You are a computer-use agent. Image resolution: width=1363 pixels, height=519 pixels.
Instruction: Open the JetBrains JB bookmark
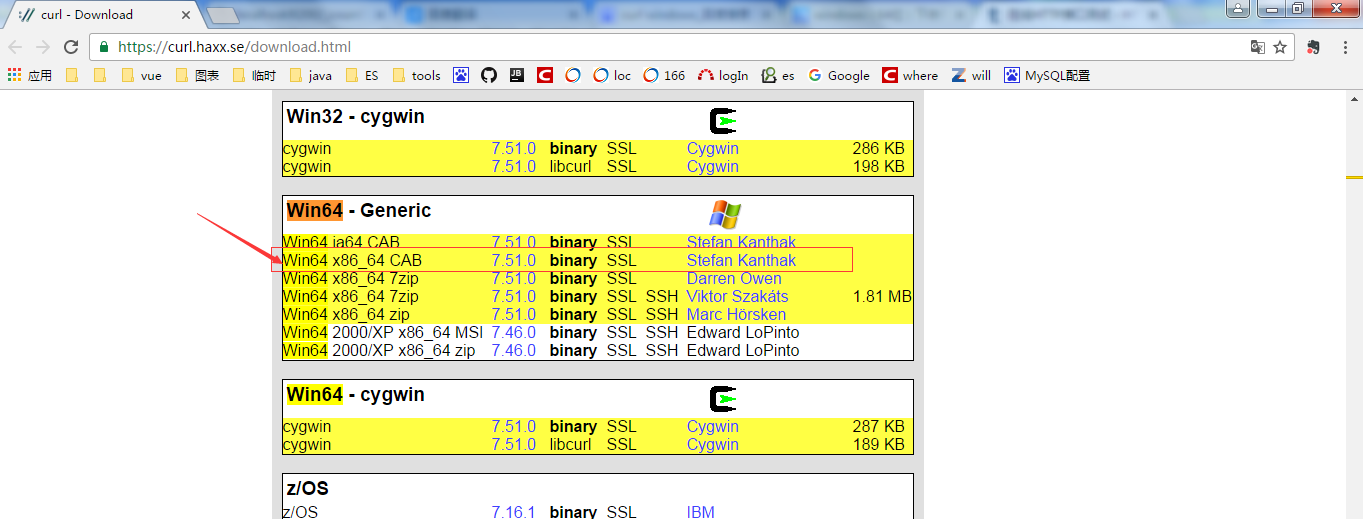click(517, 75)
